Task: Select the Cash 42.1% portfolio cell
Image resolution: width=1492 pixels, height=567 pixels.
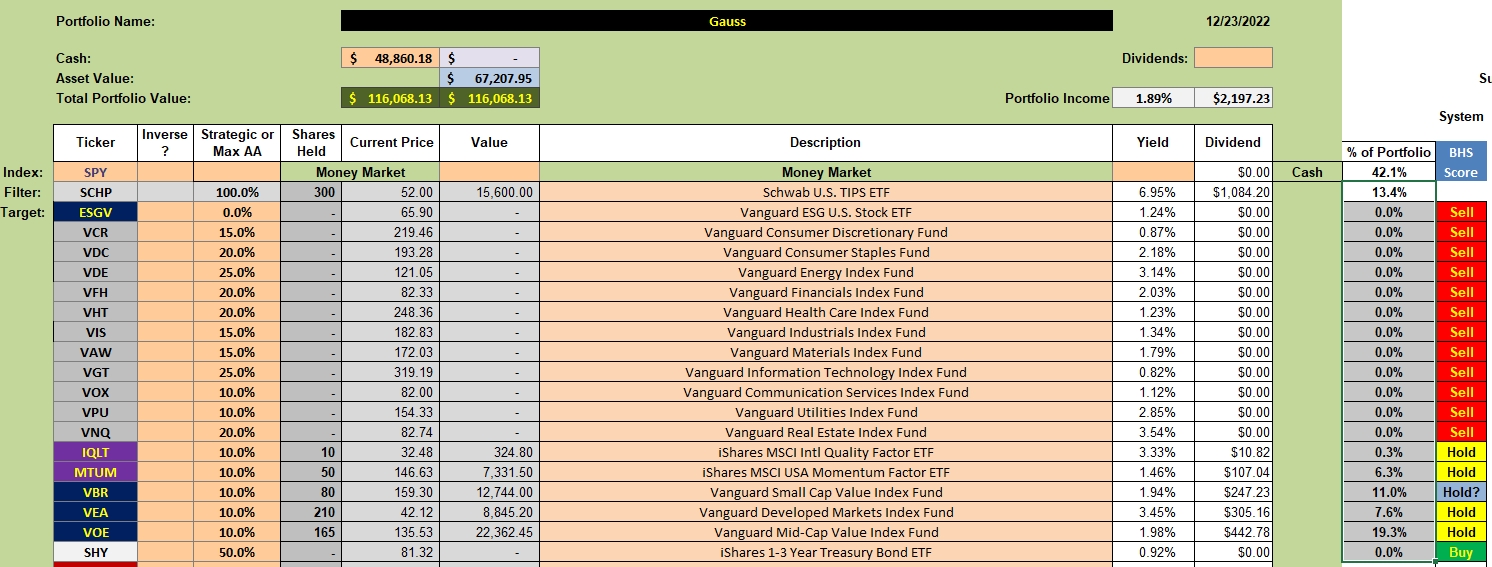Action: (x=1389, y=172)
